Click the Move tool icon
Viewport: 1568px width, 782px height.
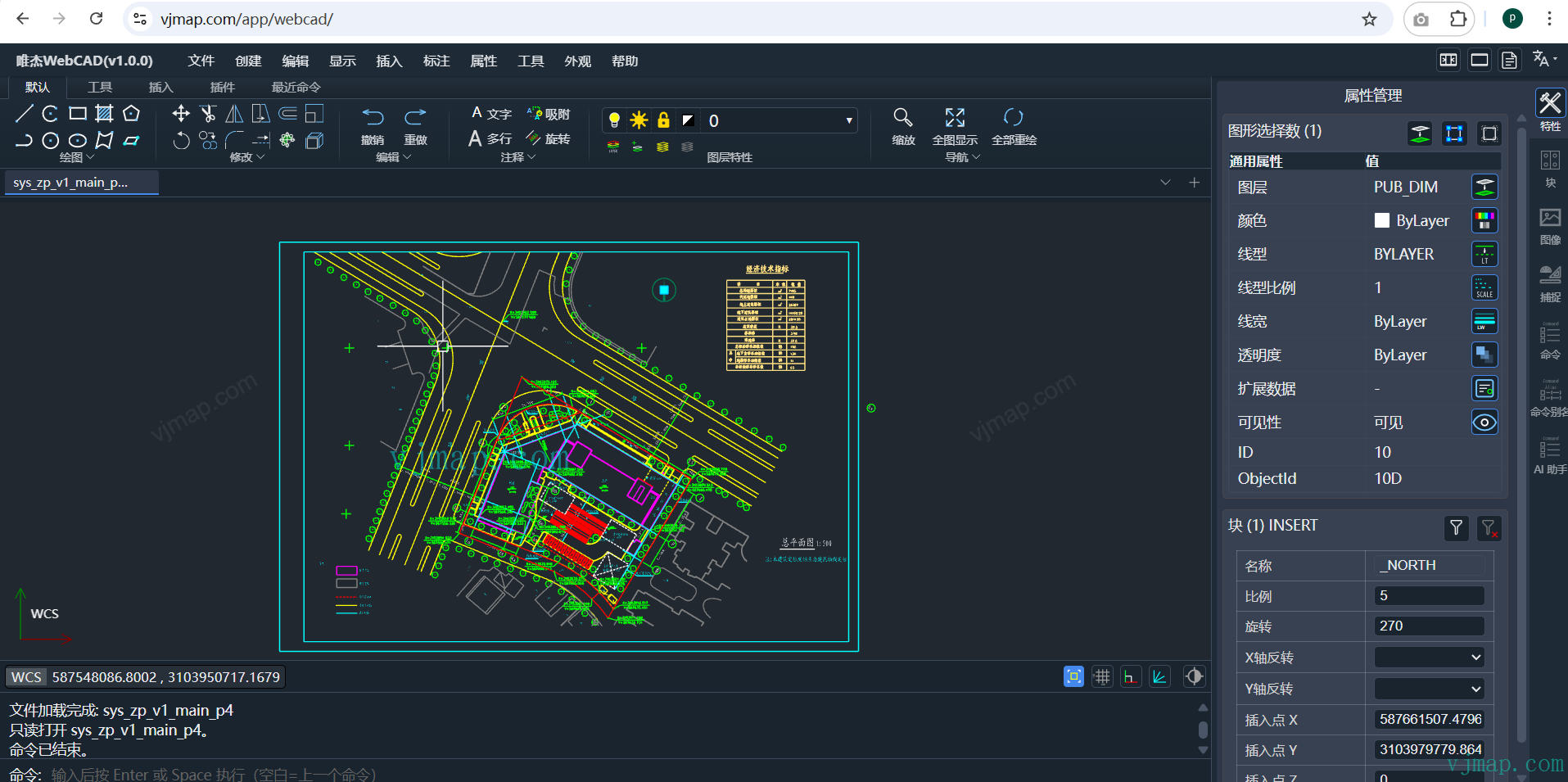click(x=181, y=114)
